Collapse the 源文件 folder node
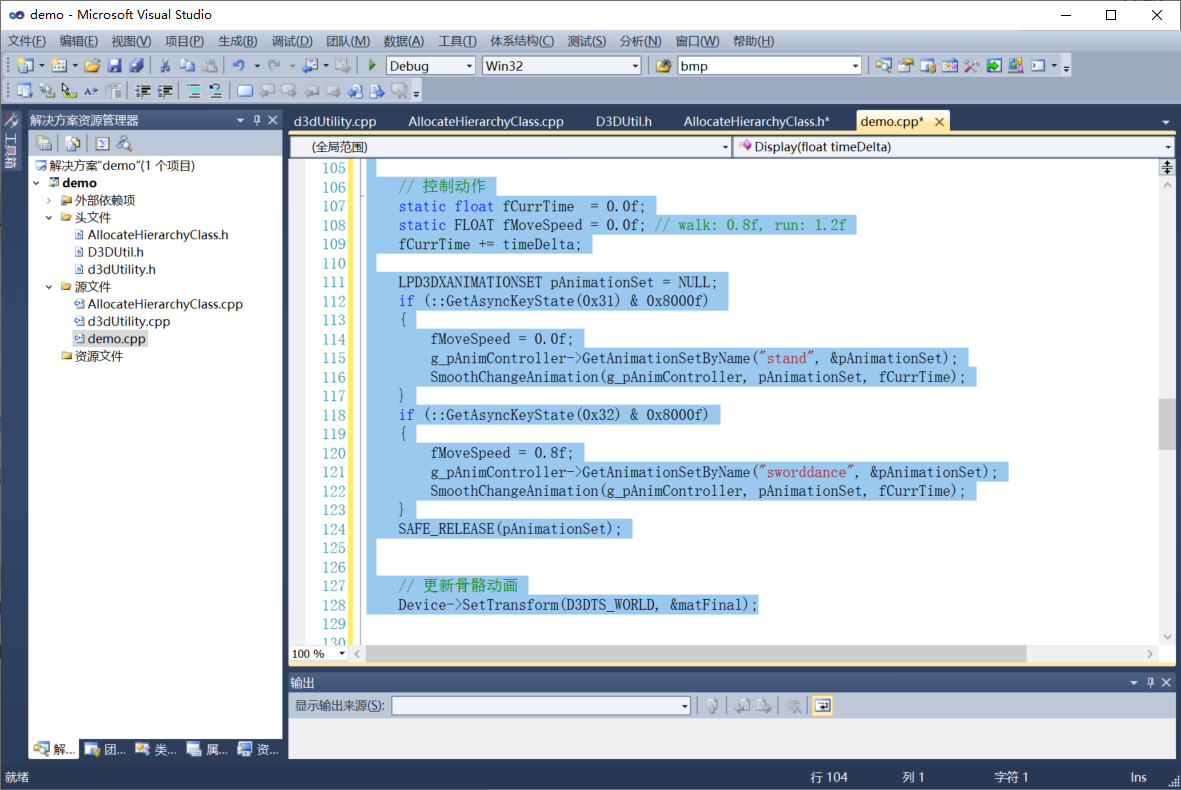1181x790 pixels. coord(49,287)
